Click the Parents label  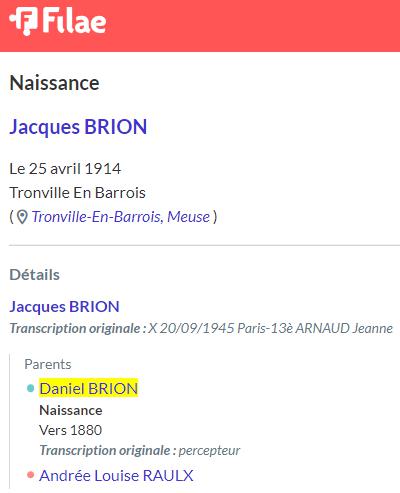click(x=48, y=364)
